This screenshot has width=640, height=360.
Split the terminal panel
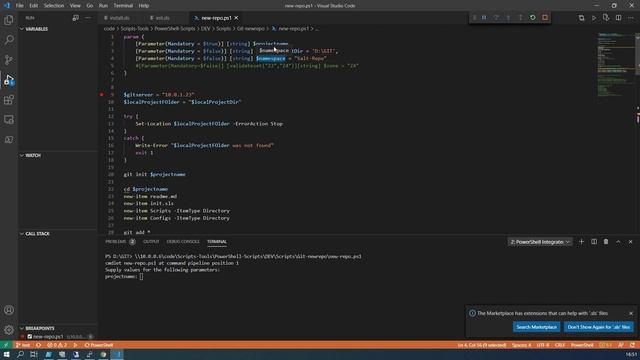(x=593, y=242)
